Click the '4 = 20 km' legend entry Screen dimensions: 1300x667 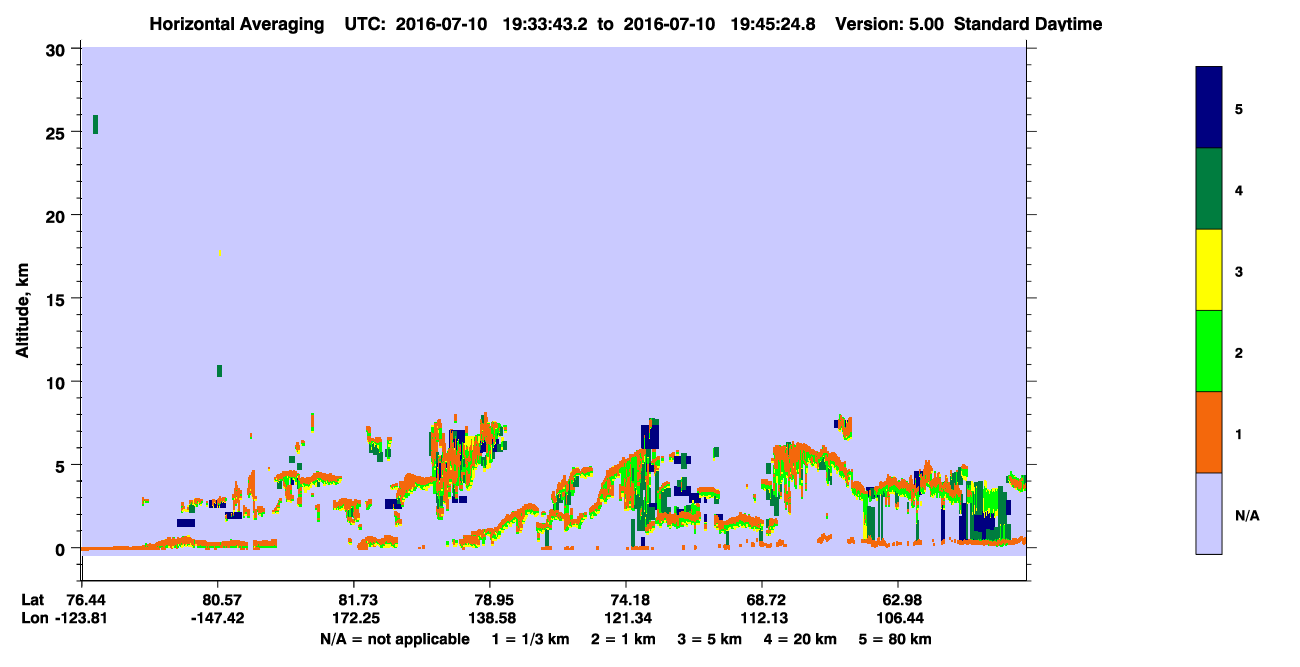(x=798, y=639)
